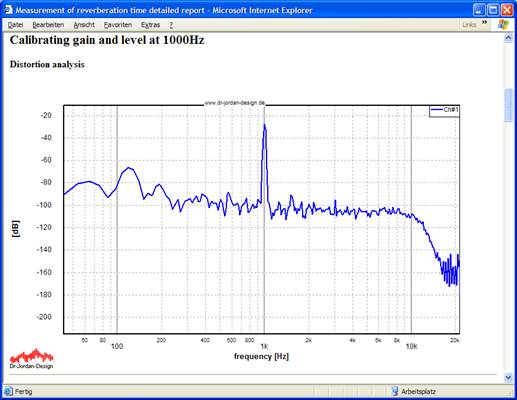Click the vertical scrollbar thumb
This screenshot has height=400, width=517.
click(x=508, y=105)
